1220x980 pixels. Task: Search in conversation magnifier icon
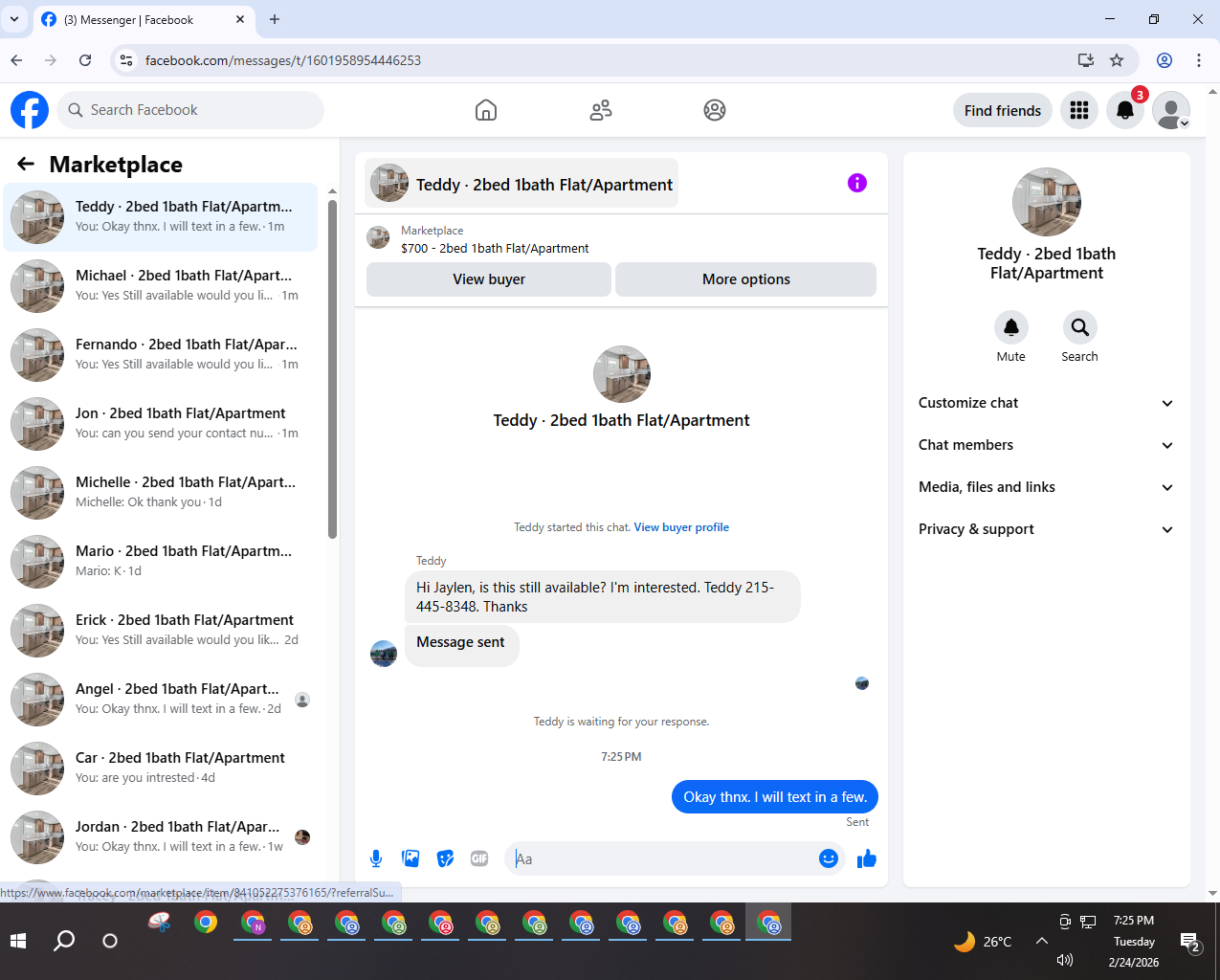pyautogui.click(x=1079, y=327)
